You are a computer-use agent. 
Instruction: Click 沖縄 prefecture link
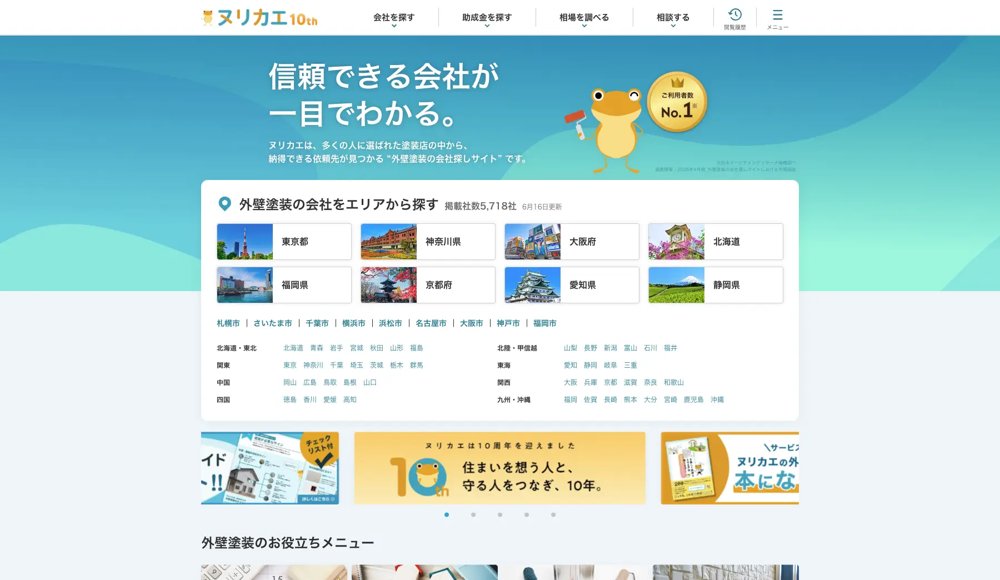coord(717,399)
